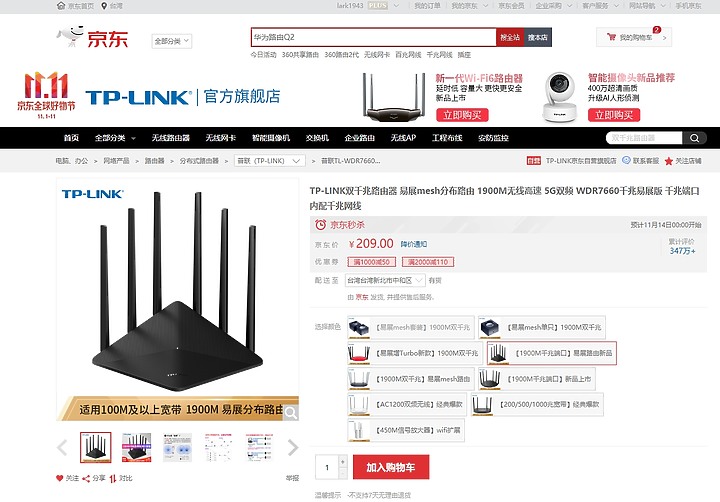Expand the delivery address dropdown
Viewport: 720px width, 502px height.
click(x=385, y=280)
